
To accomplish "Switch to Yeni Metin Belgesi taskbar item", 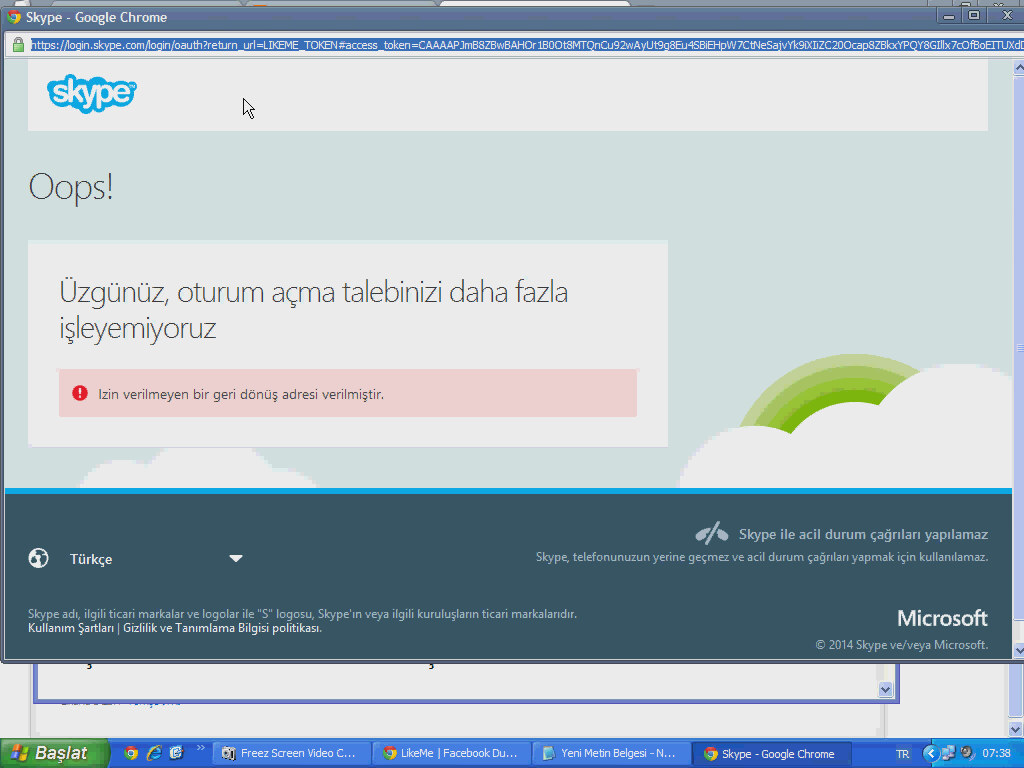I will pos(612,754).
